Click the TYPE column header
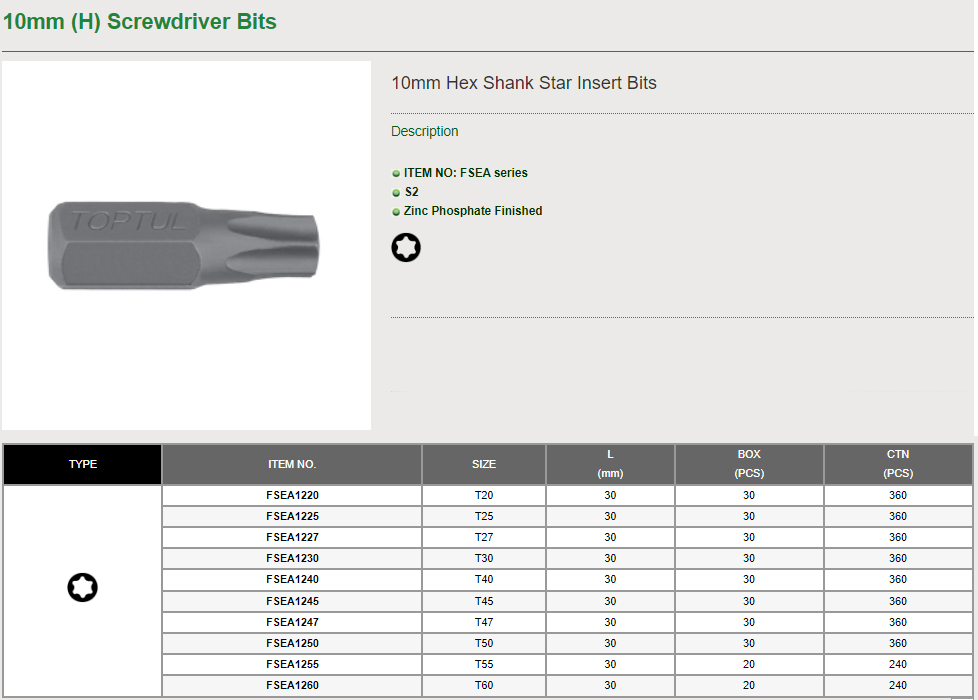Screen dimensions: 978x700 click(83, 464)
